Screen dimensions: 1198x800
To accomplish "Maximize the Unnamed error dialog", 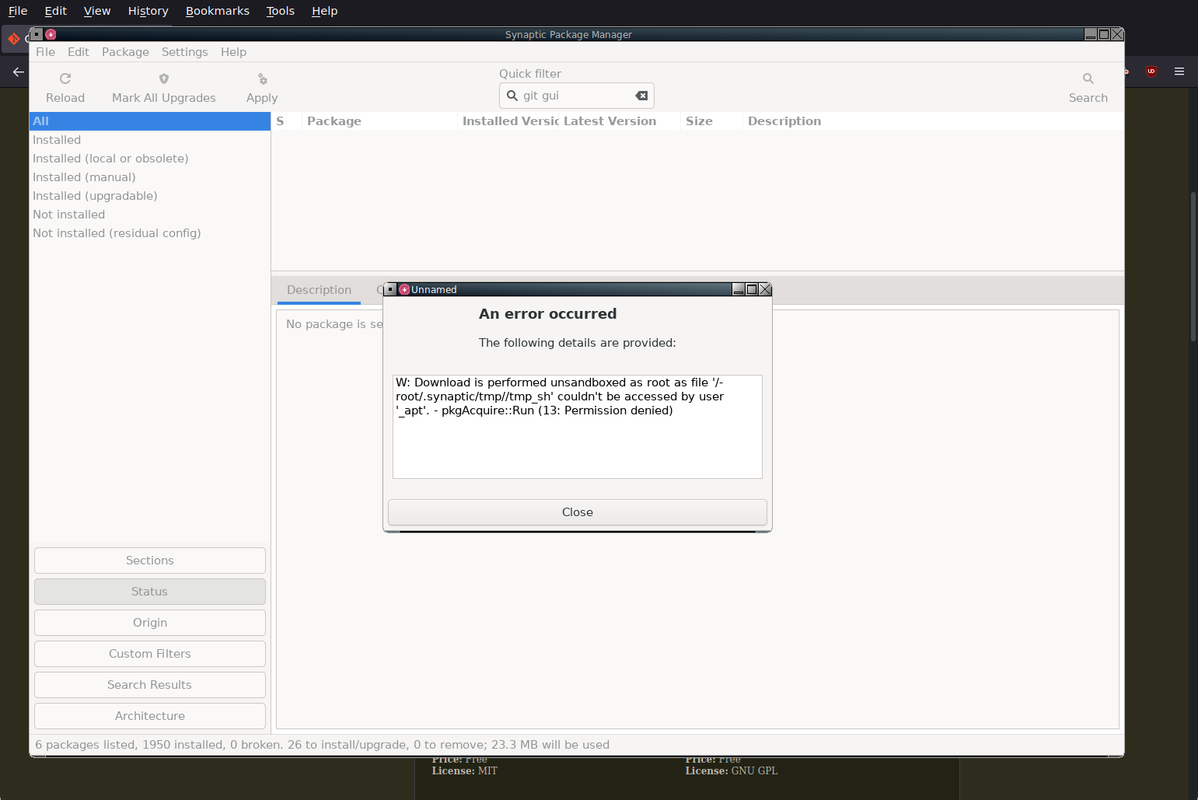I will 752,290.
